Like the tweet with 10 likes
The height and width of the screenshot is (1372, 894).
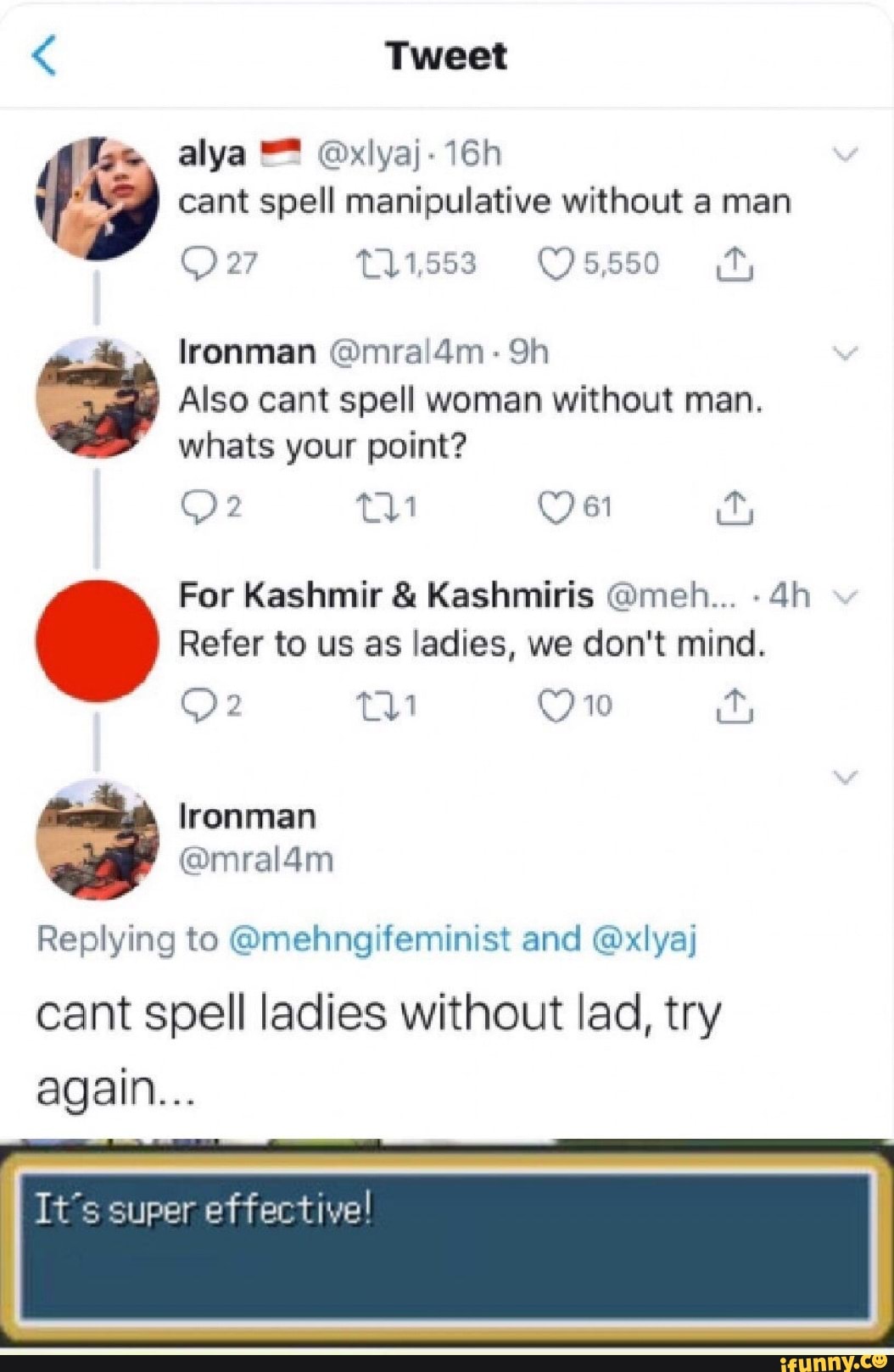pos(556,706)
